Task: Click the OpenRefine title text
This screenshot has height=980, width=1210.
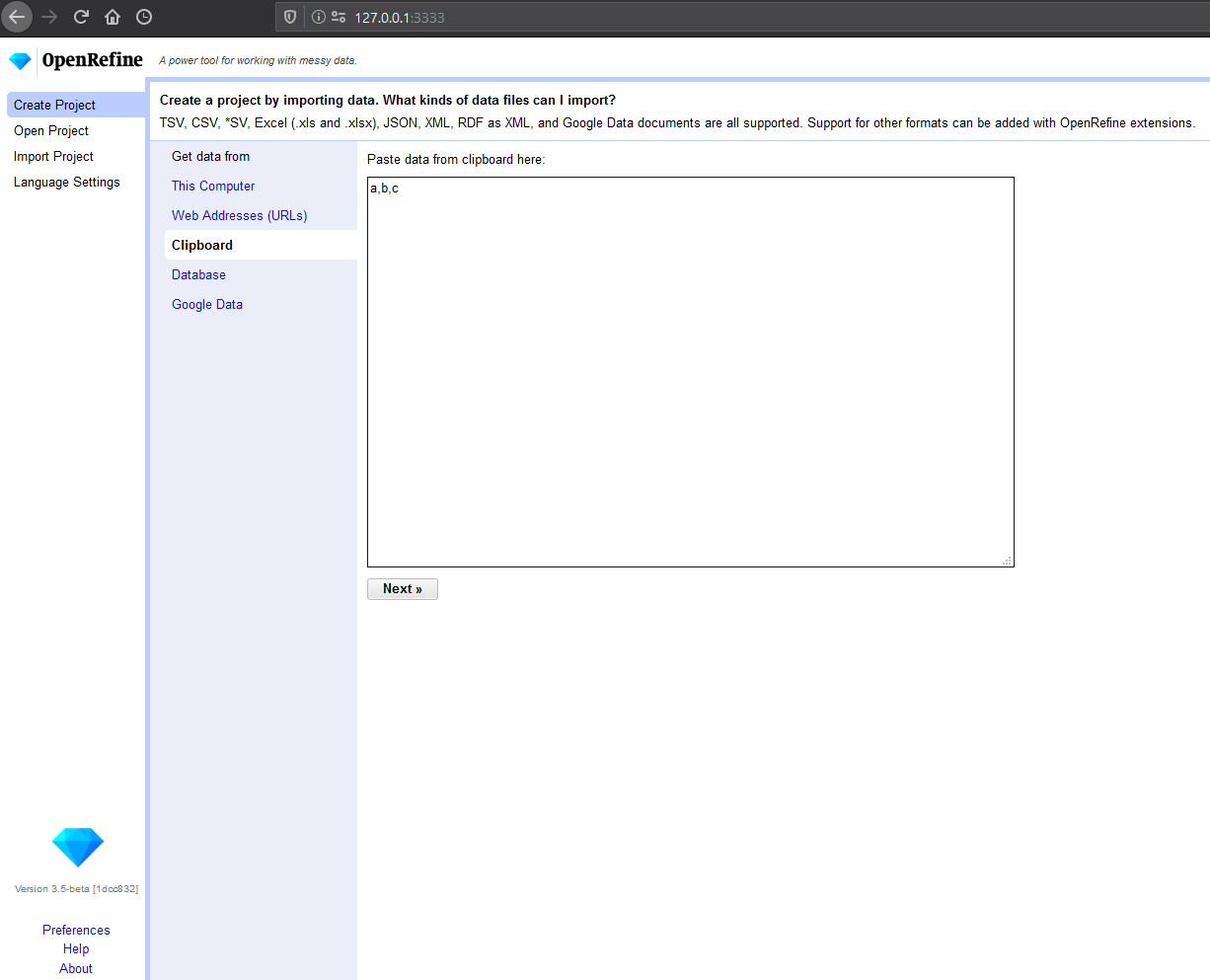Action: [93, 60]
